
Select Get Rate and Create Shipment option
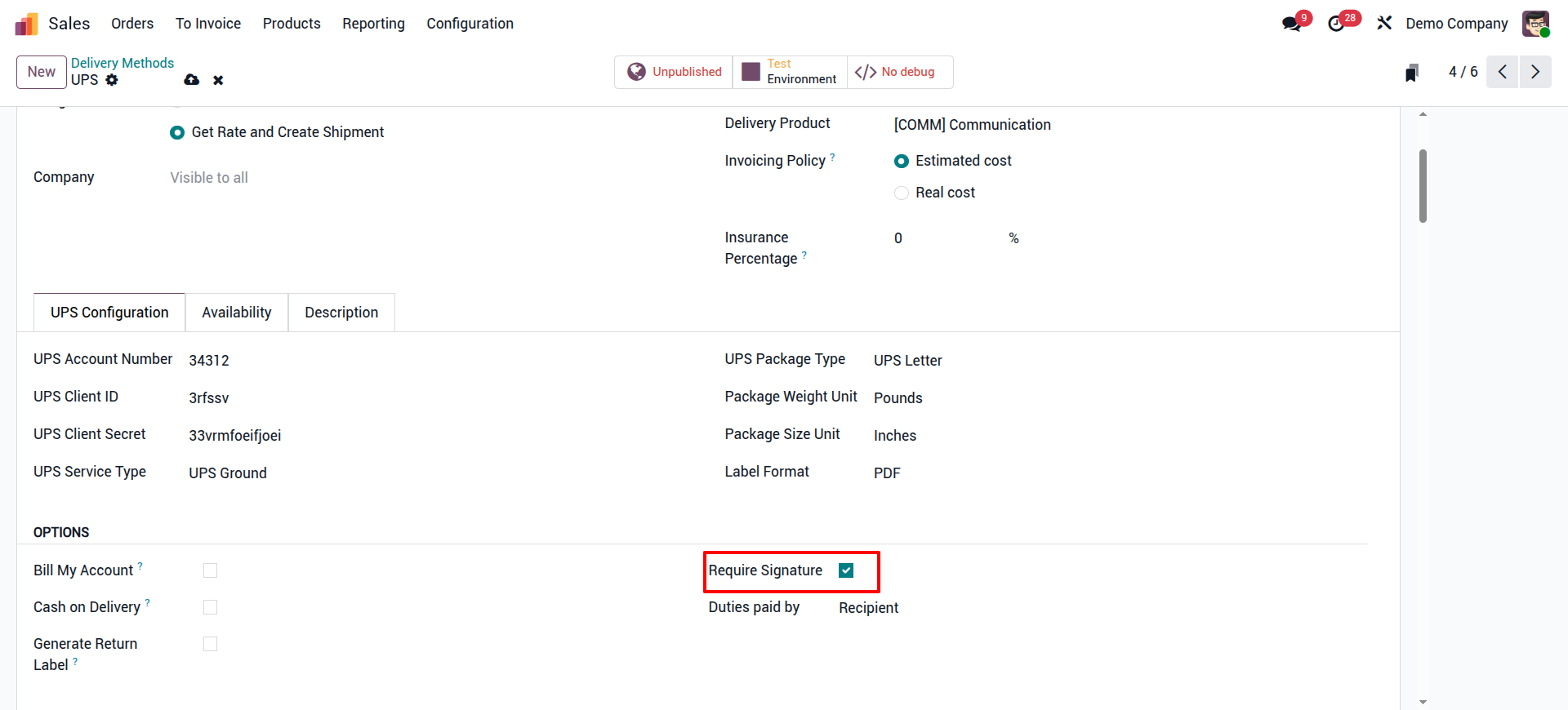pyautogui.click(x=177, y=132)
